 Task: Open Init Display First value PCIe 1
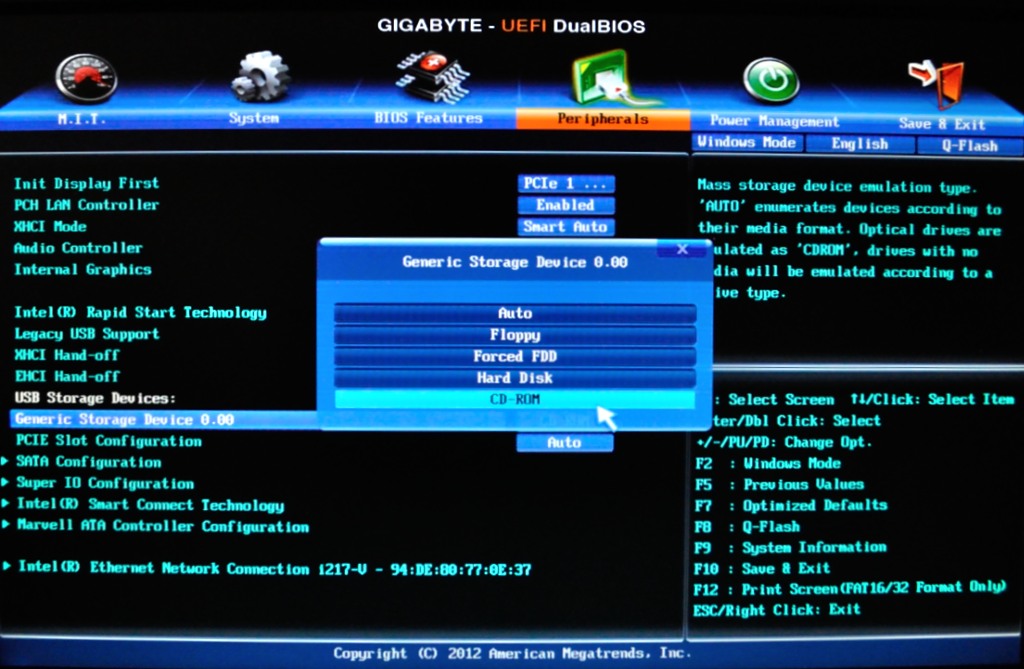click(x=566, y=184)
